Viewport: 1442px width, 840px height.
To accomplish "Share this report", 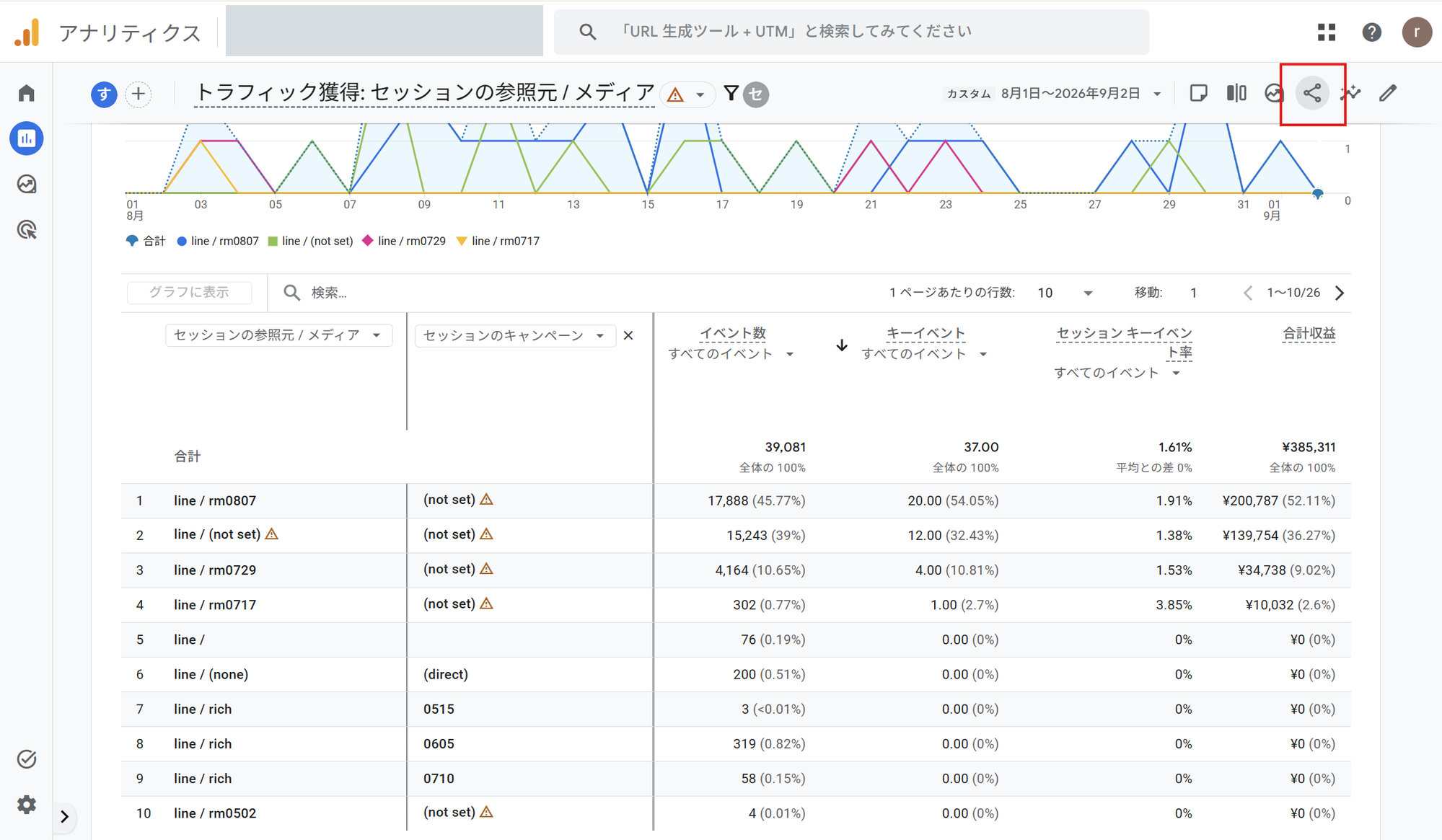I will 1312,94.
